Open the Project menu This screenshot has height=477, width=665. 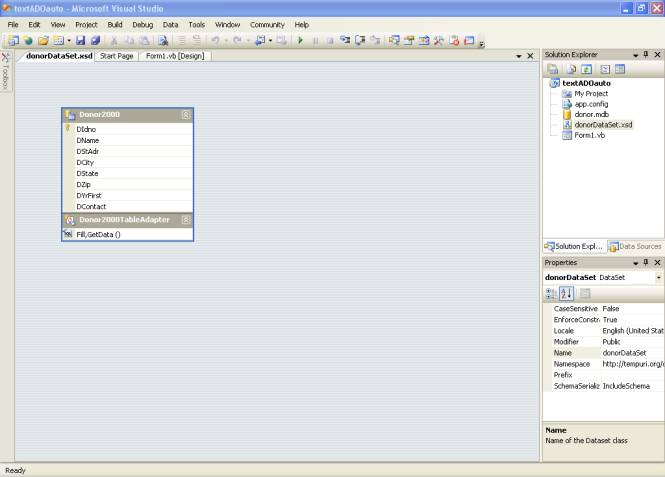[x=86, y=25]
